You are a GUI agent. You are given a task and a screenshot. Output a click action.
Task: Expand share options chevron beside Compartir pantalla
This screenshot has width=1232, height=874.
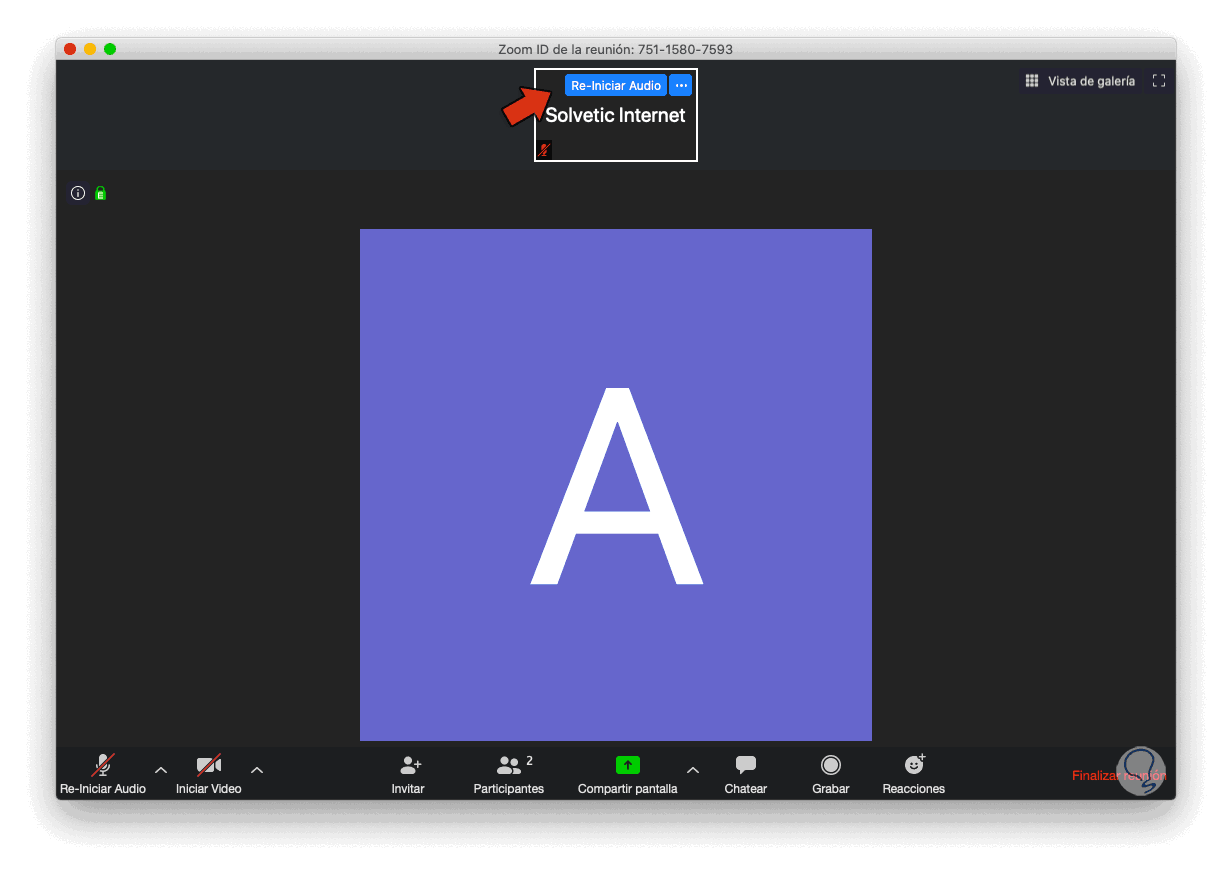coord(693,770)
